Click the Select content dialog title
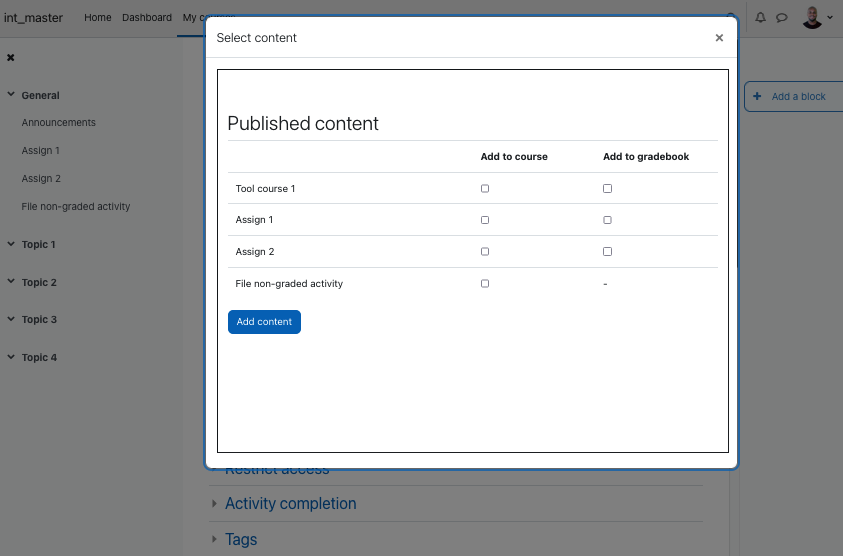 click(256, 38)
